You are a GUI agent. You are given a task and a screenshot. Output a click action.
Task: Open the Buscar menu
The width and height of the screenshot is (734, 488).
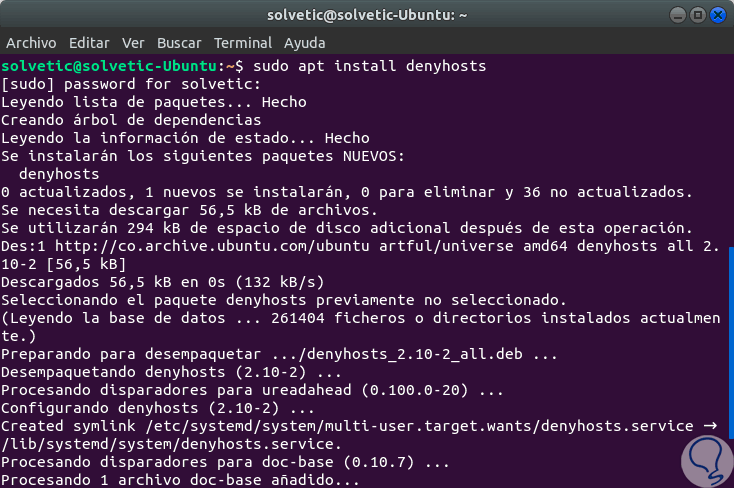179,43
